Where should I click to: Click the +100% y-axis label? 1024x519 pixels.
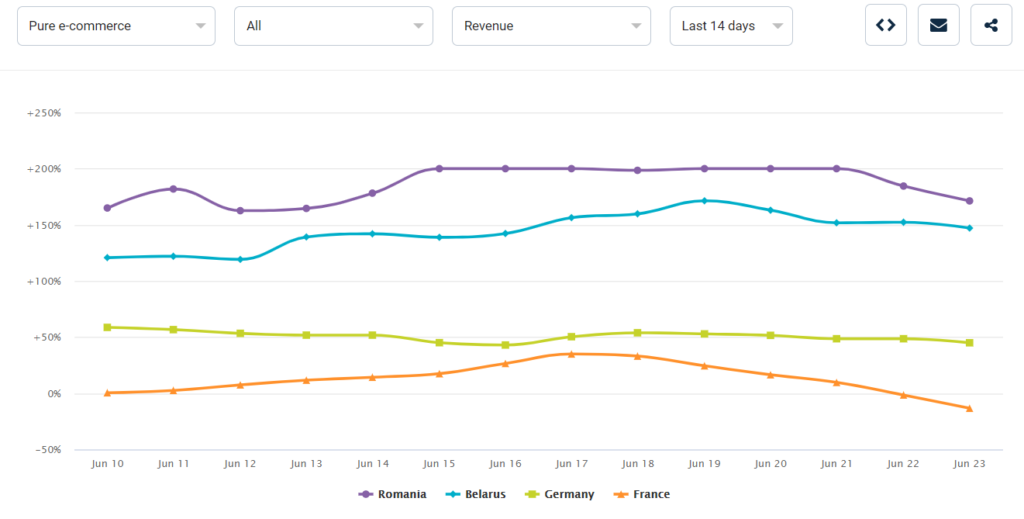[44, 281]
